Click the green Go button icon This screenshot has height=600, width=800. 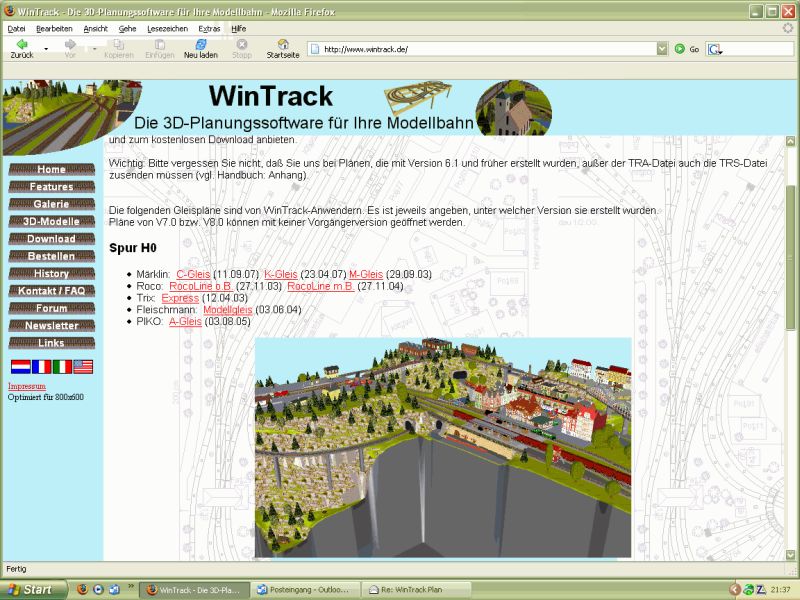679,49
